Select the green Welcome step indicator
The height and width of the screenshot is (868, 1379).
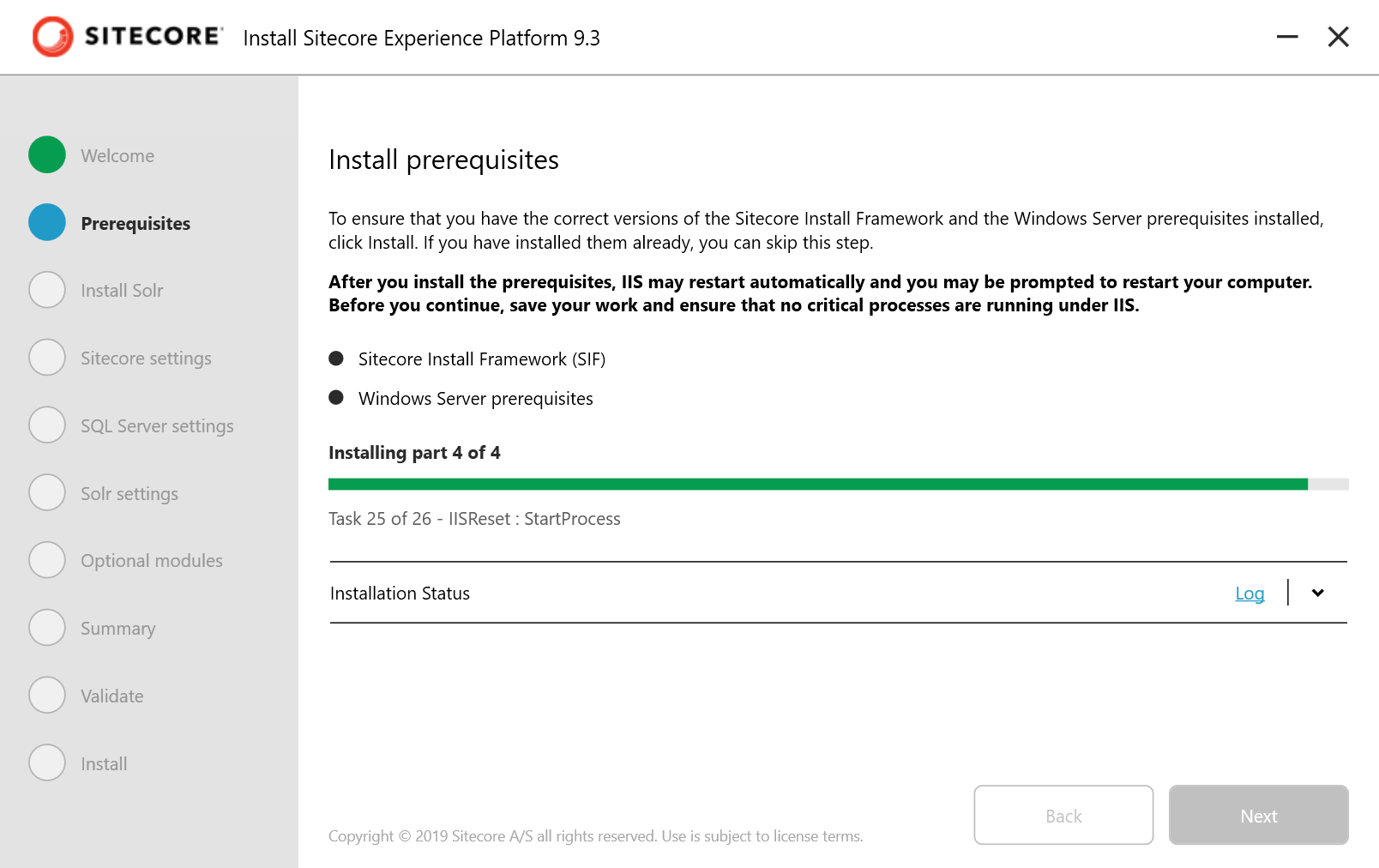point(47,155)
